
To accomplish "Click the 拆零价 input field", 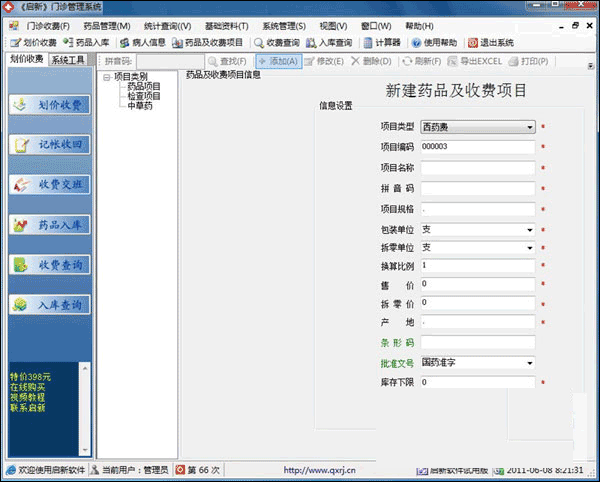I will (478, 303).
